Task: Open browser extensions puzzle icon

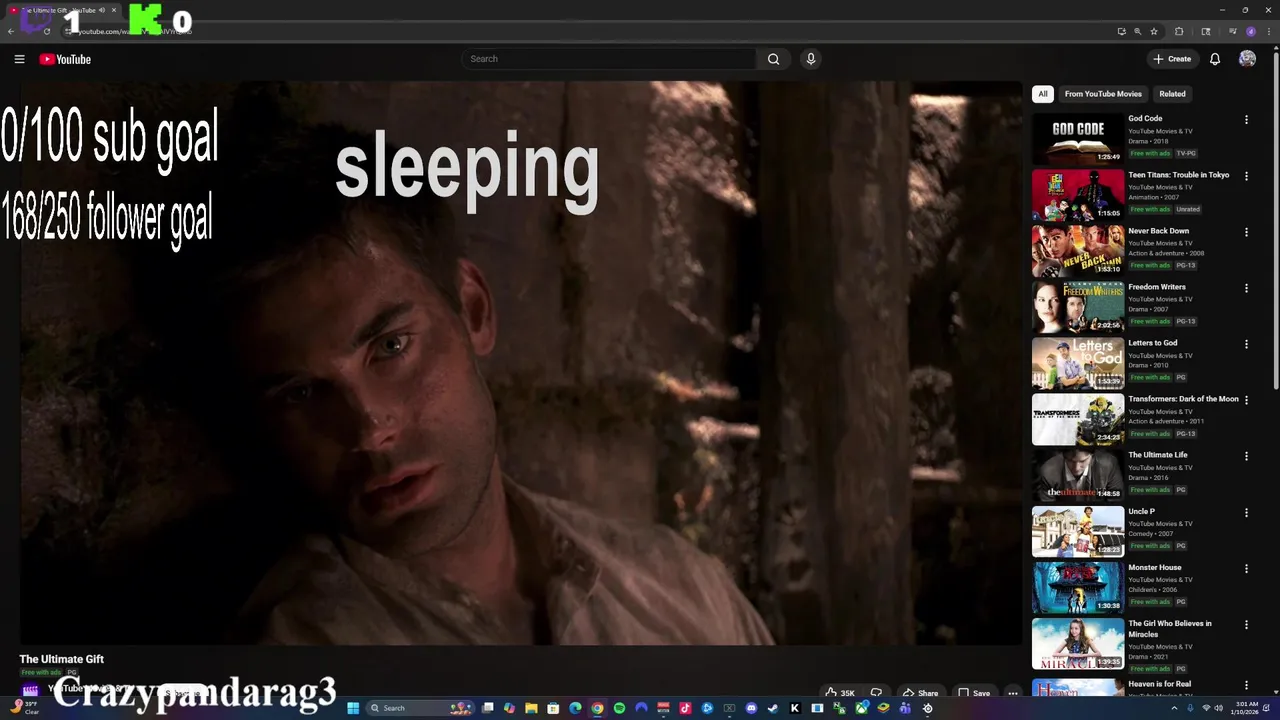Action: coord(1179,31)
